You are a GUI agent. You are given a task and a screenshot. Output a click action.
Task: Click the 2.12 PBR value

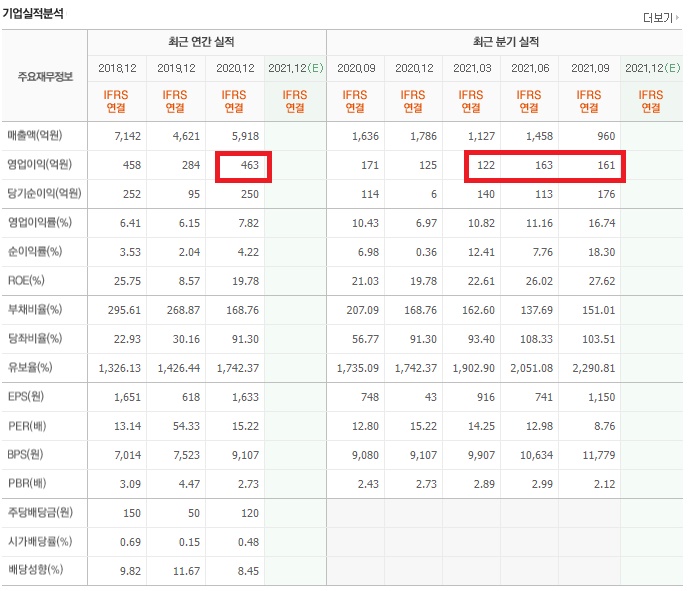tap(604, 485)
